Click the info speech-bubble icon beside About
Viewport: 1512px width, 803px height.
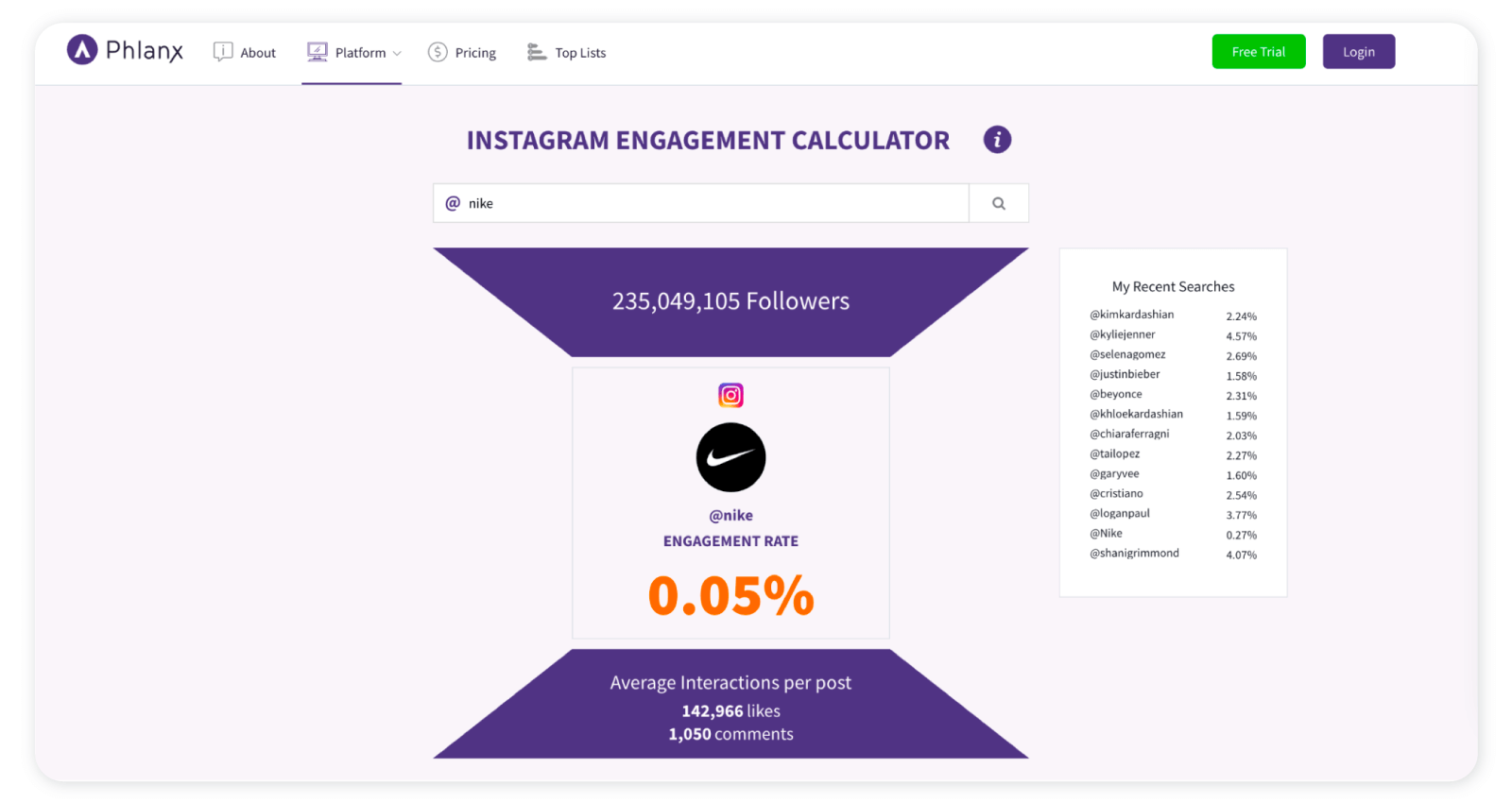point(221,52)
